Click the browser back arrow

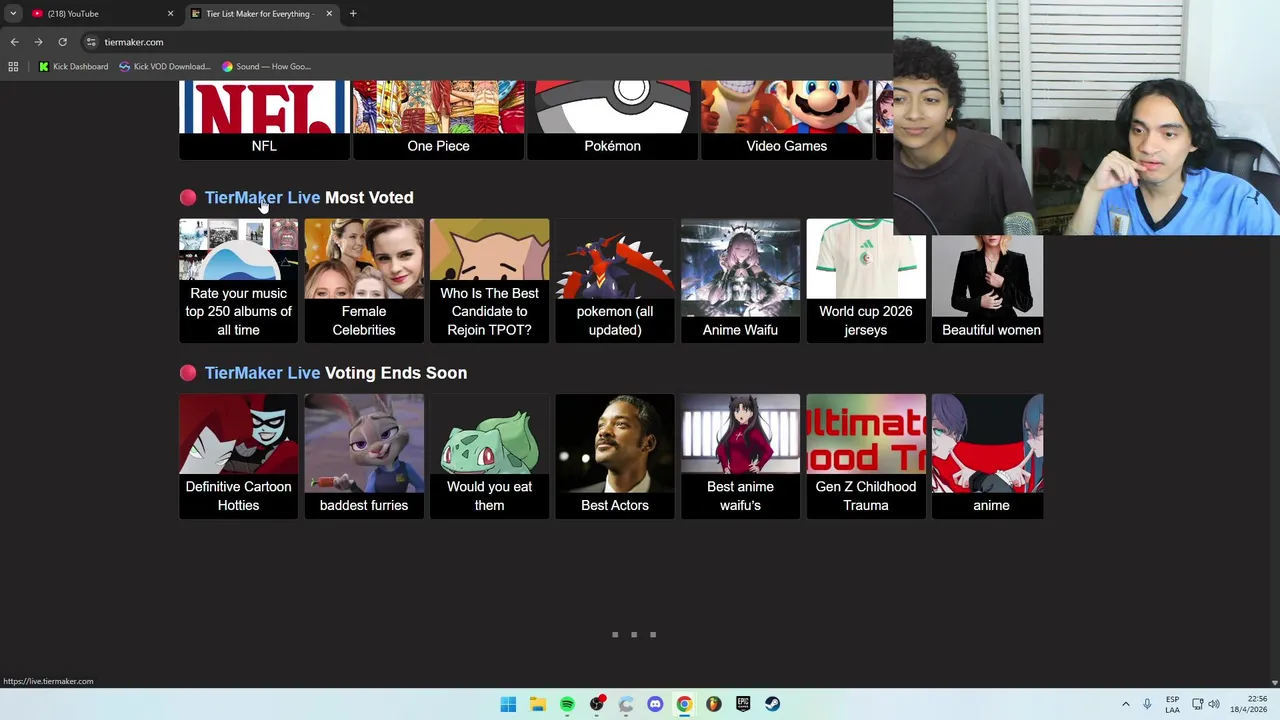point(14,42)
